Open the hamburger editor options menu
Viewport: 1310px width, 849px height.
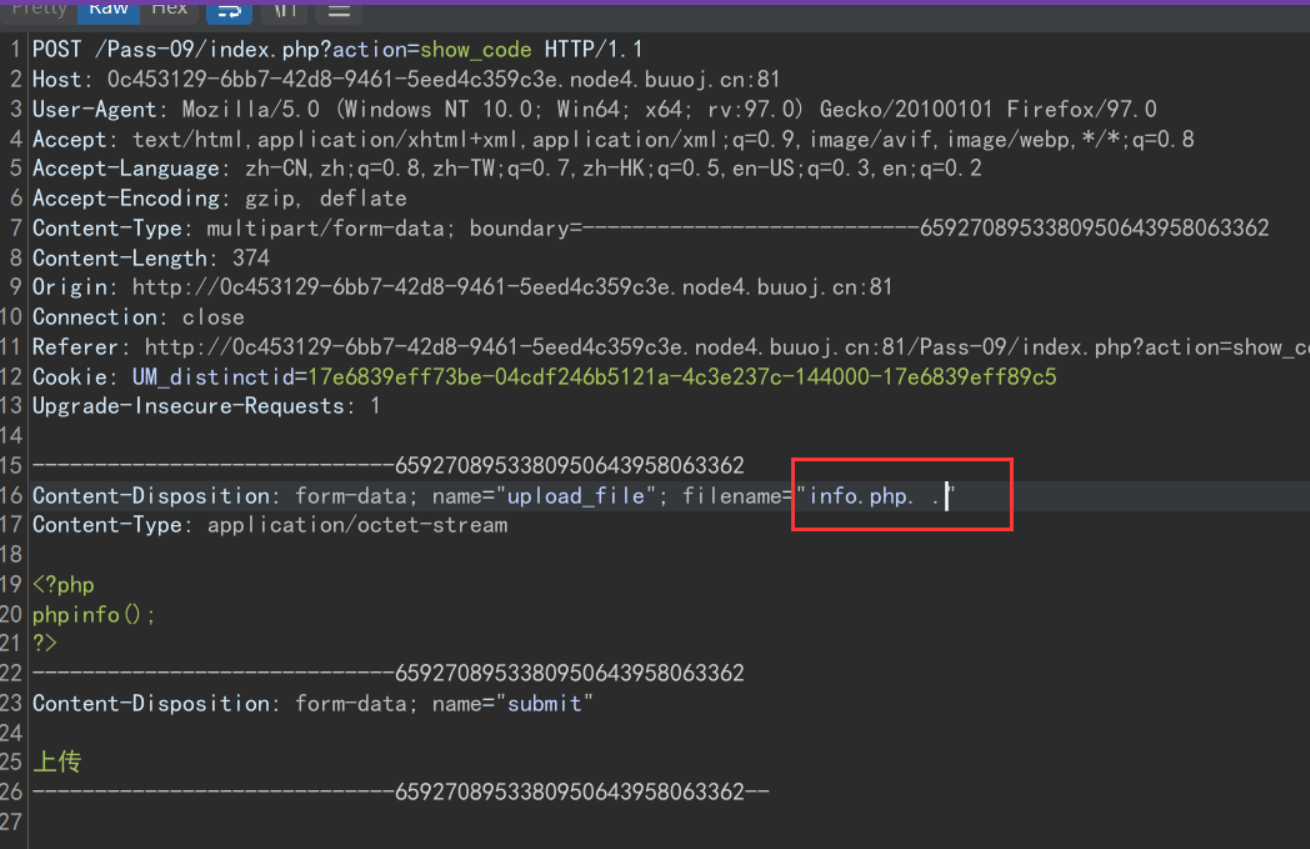point(339,11)
